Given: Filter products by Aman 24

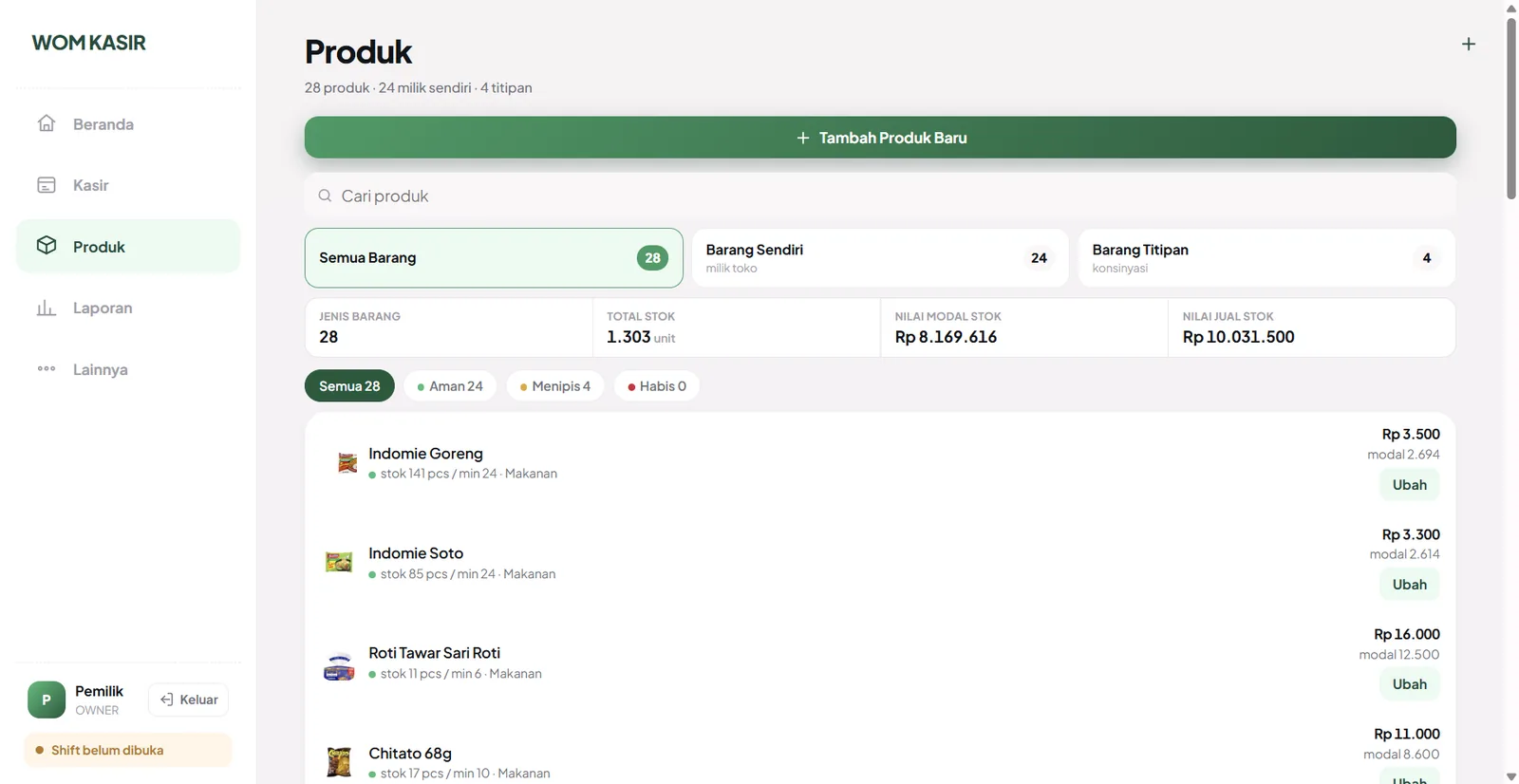Looking at the screenshot, I should coord(450,385).
